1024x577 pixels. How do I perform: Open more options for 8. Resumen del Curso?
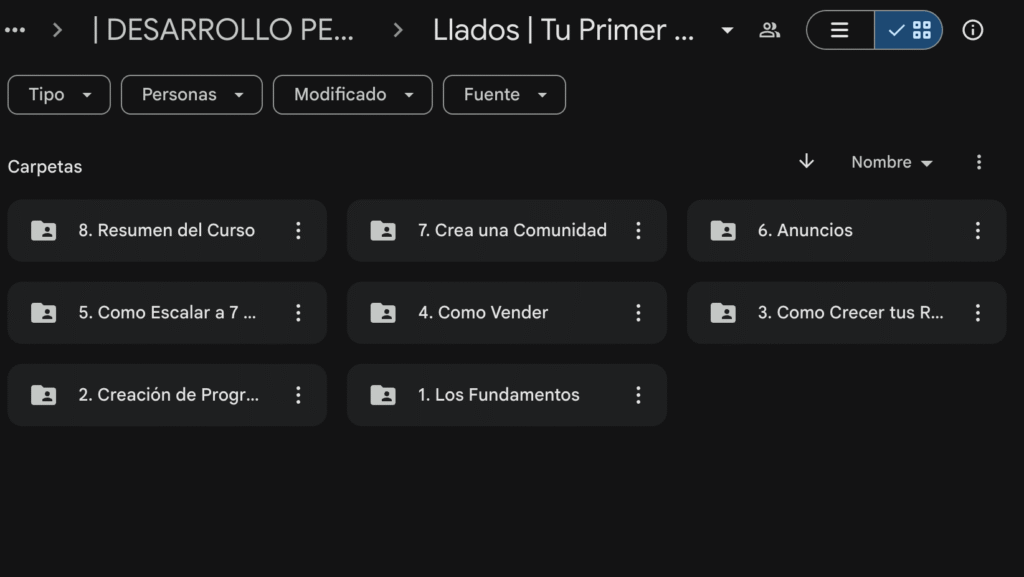pos(298,231)
